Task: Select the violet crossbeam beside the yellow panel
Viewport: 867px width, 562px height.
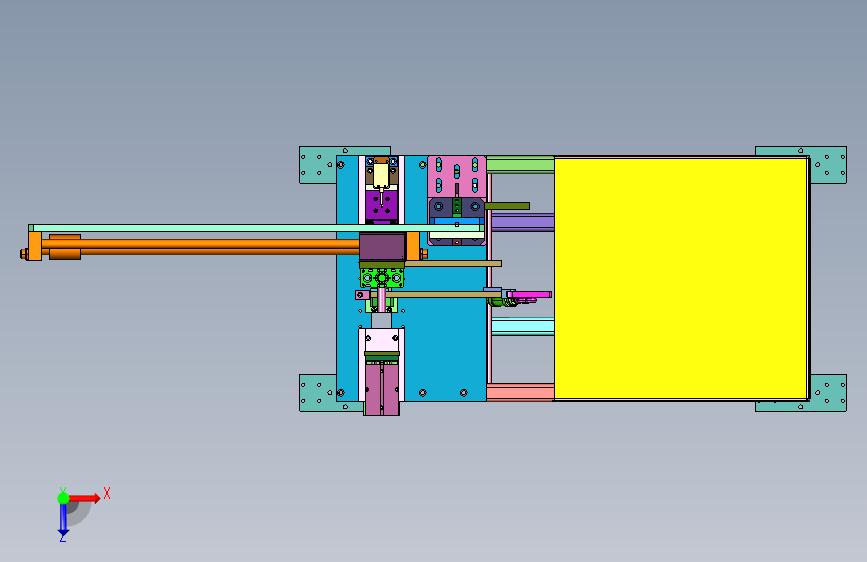Action: pyautogui.click(x=523, y=222)
